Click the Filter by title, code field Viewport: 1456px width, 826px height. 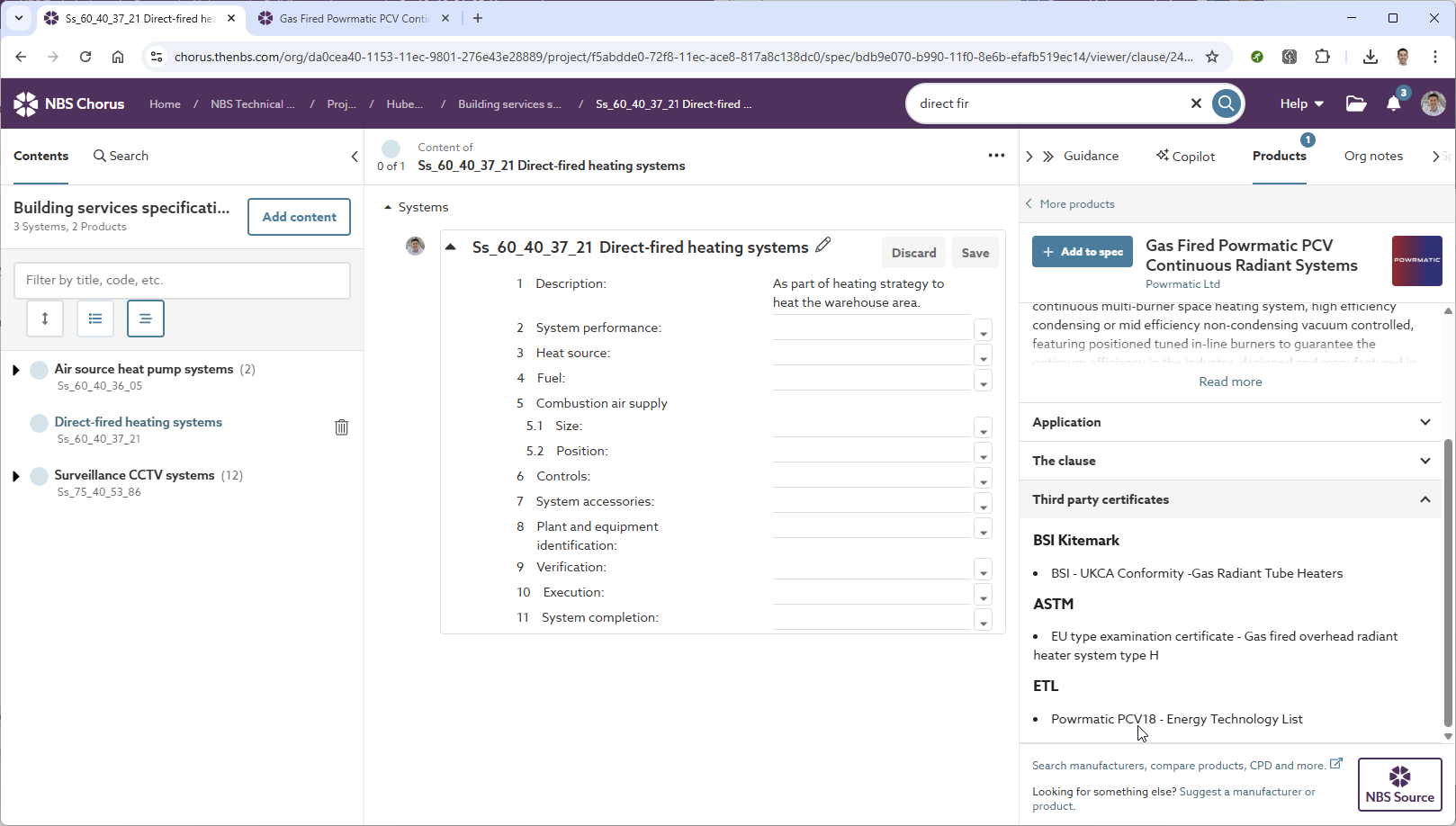click(182, 280)
